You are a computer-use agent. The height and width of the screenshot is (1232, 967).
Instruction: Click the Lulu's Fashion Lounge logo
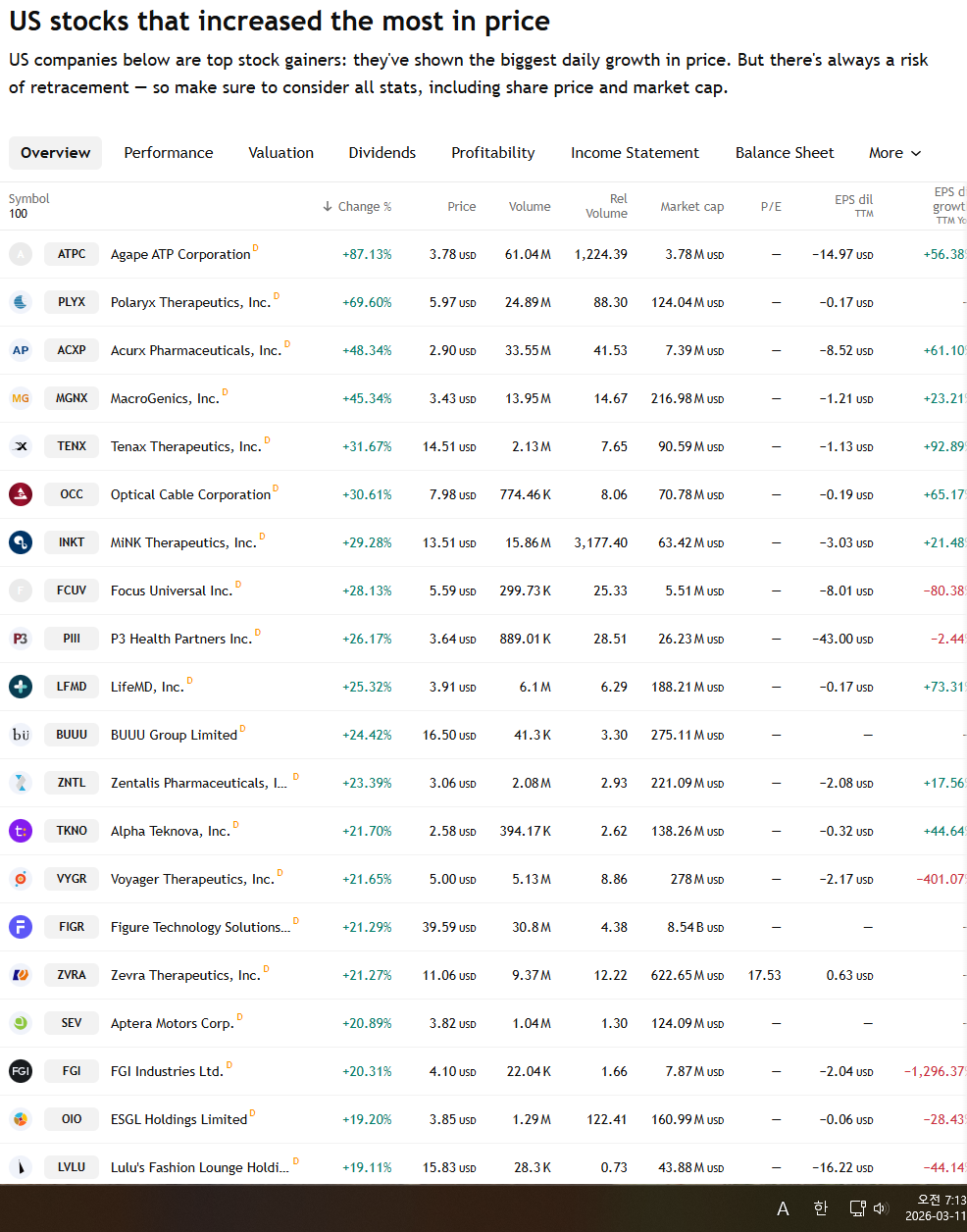(21, 1167)
